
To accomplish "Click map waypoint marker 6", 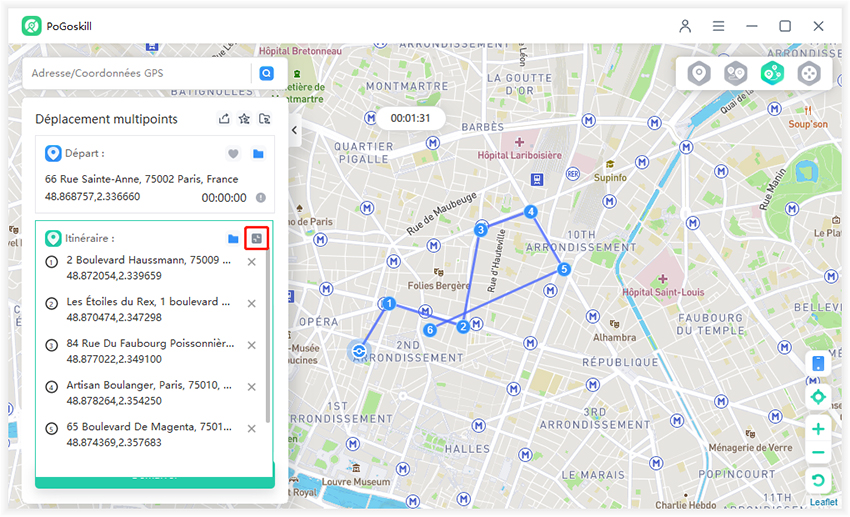I will click(x=430, y=329).
